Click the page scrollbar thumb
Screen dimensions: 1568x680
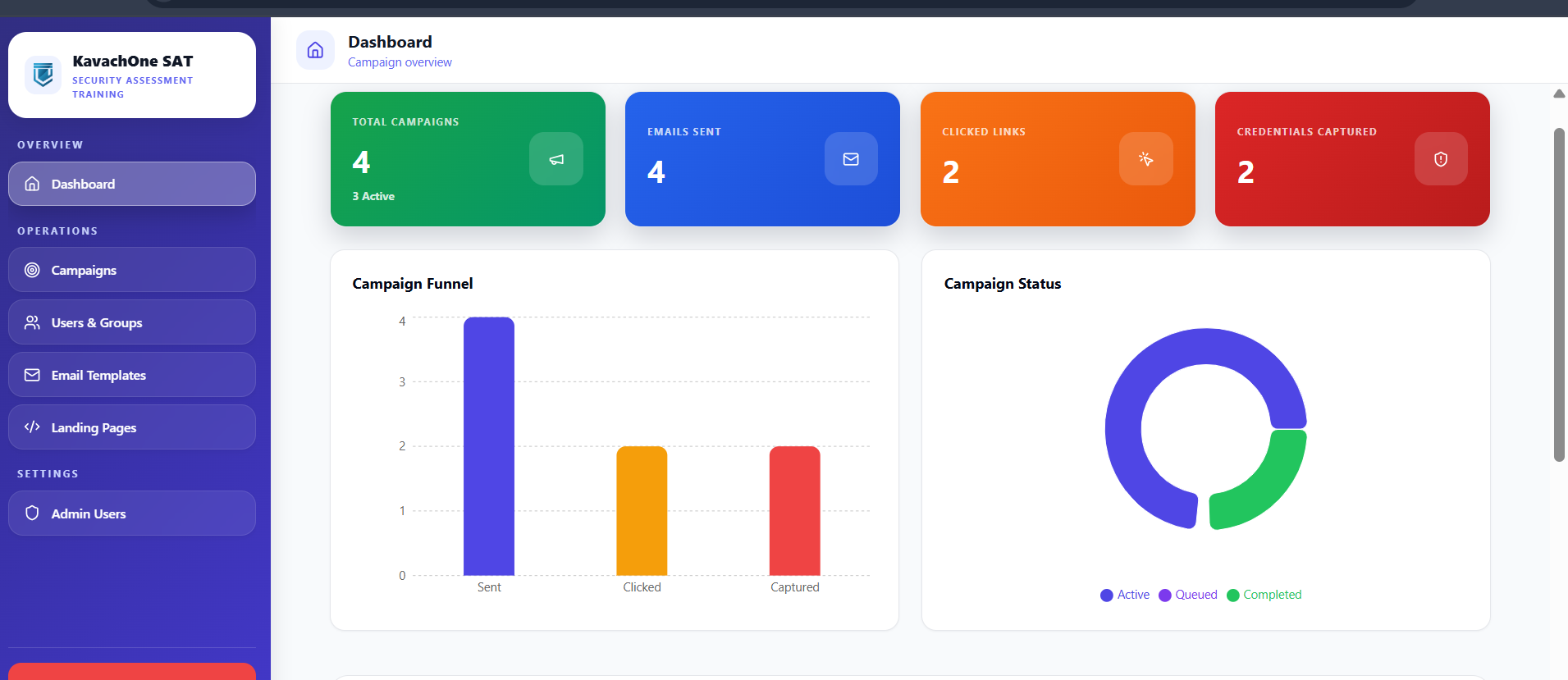[x=1559, y=294]
